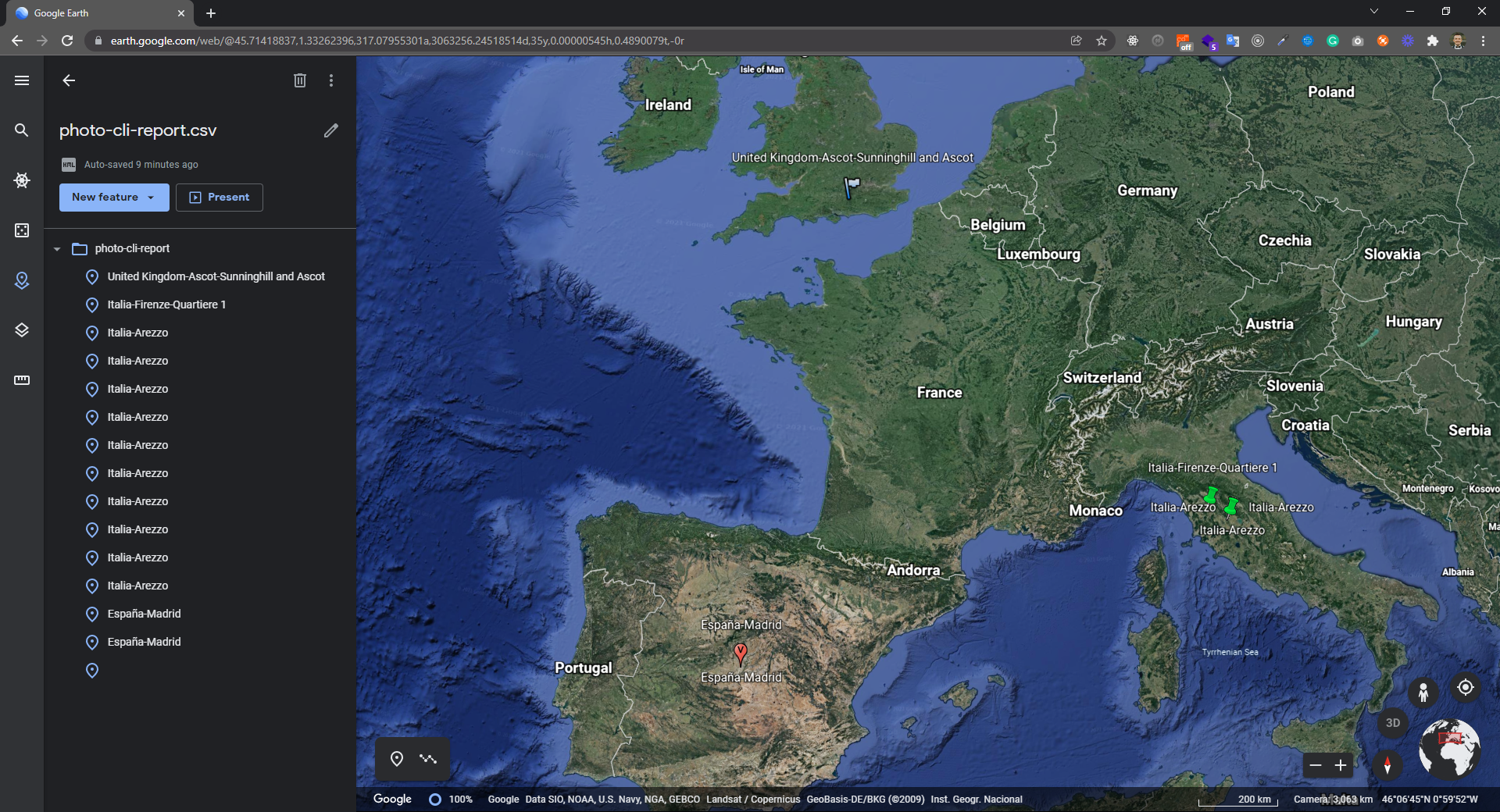Viewport: 1500px width, 812px height.
Task: Click the Landsat / Copernicus attribution link
Action: (752, 799)
